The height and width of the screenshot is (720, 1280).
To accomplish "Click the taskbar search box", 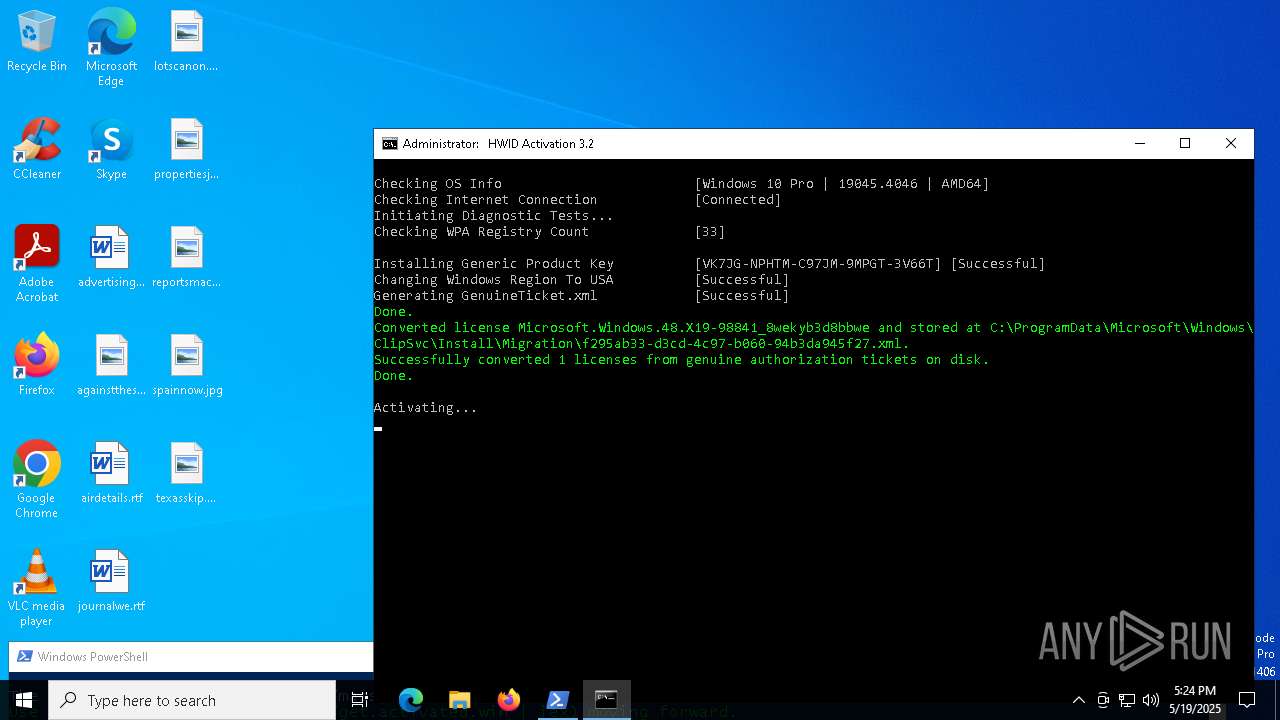I will [x=192, y=700].
